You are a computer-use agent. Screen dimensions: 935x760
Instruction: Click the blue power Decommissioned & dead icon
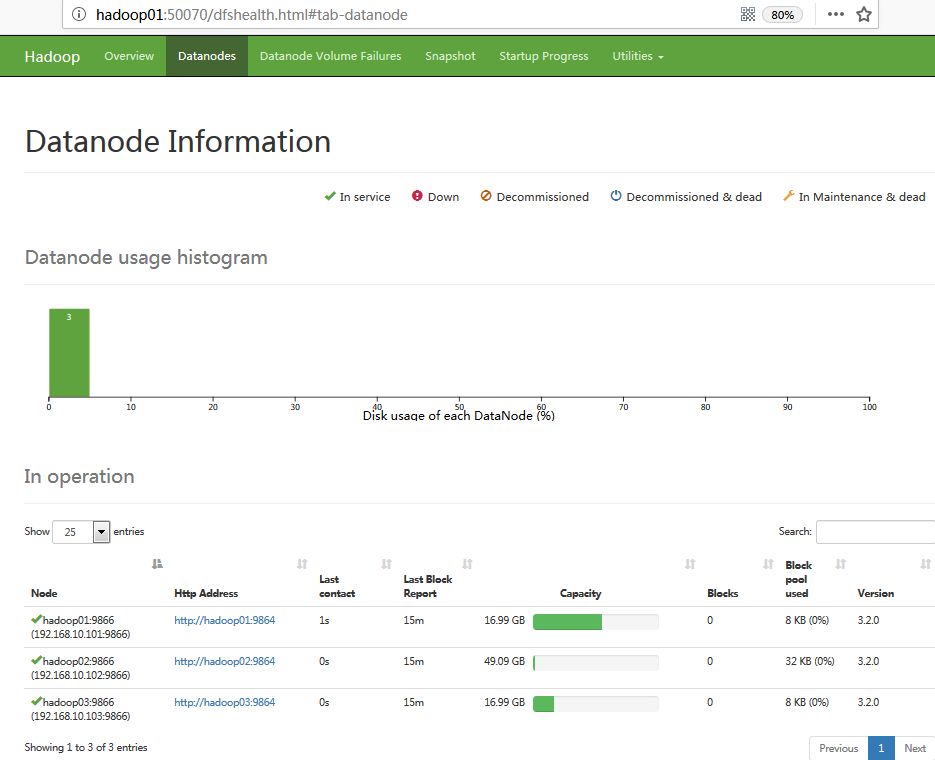[x=616, y=196]
